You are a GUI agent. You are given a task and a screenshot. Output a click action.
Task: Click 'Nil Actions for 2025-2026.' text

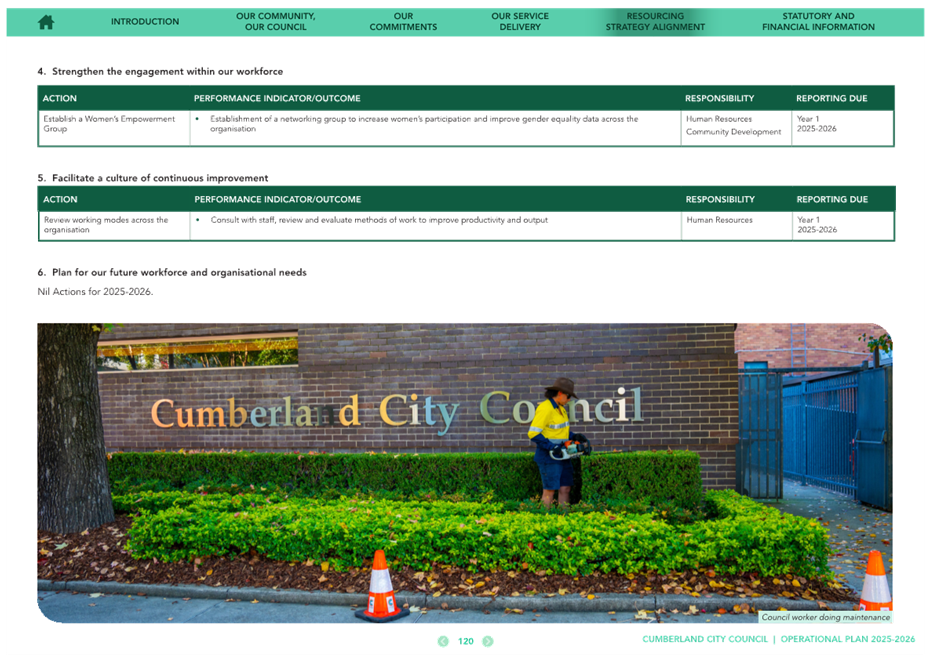(95, 292)
